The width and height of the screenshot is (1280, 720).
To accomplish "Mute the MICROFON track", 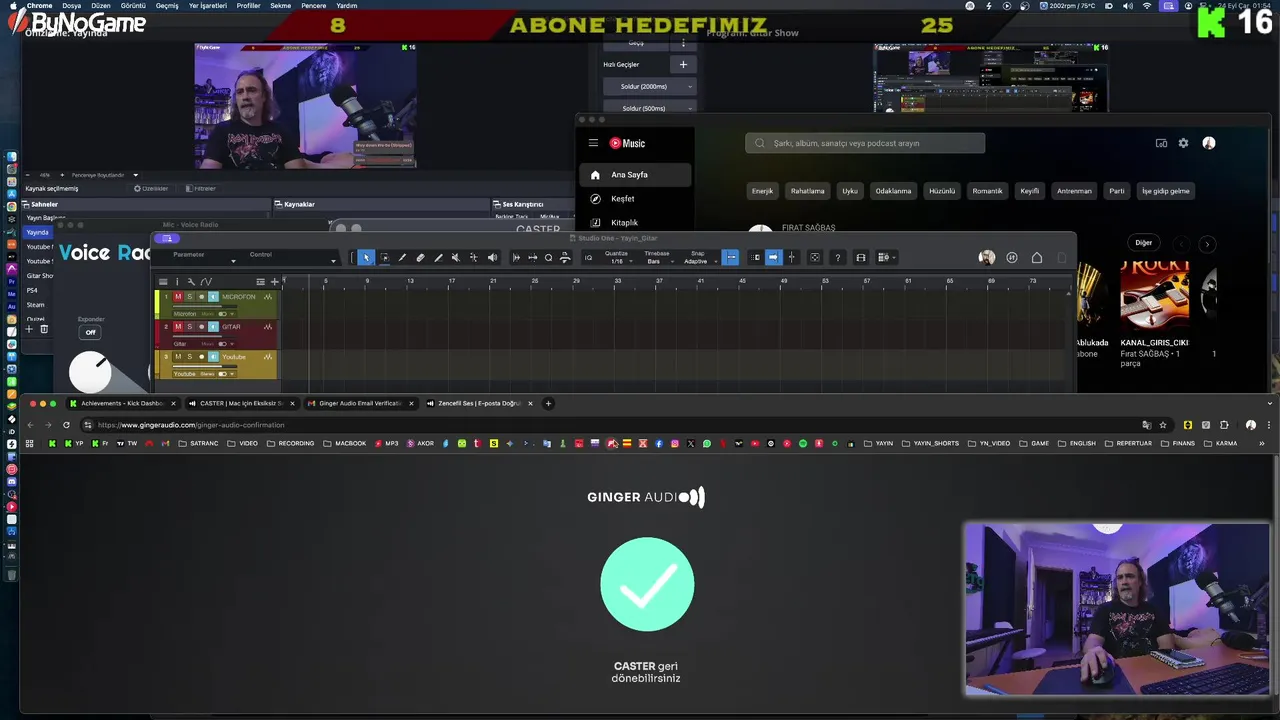I will click(178, 297).
